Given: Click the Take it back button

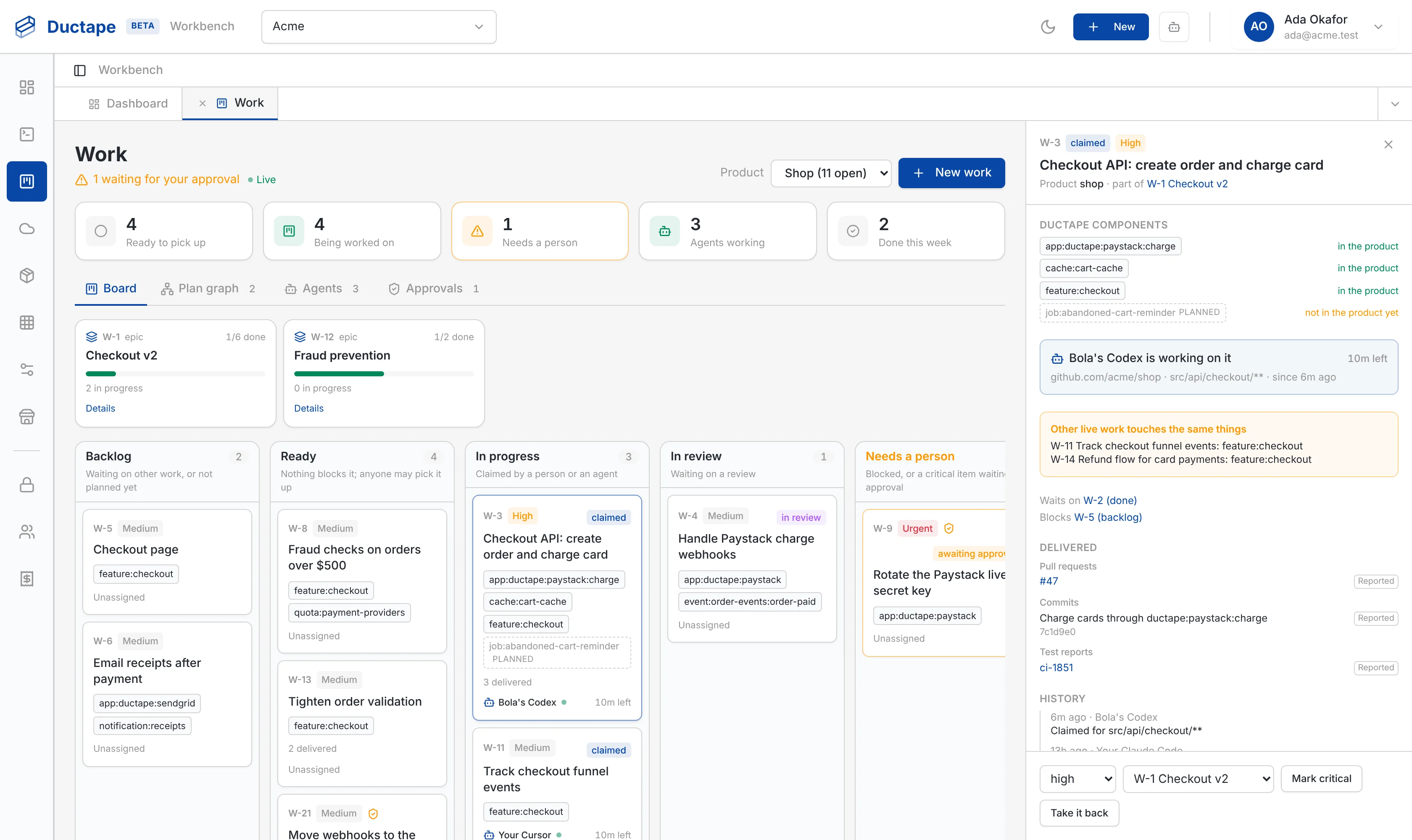Looking at the screenshot, I should [x=1079, y=813].
